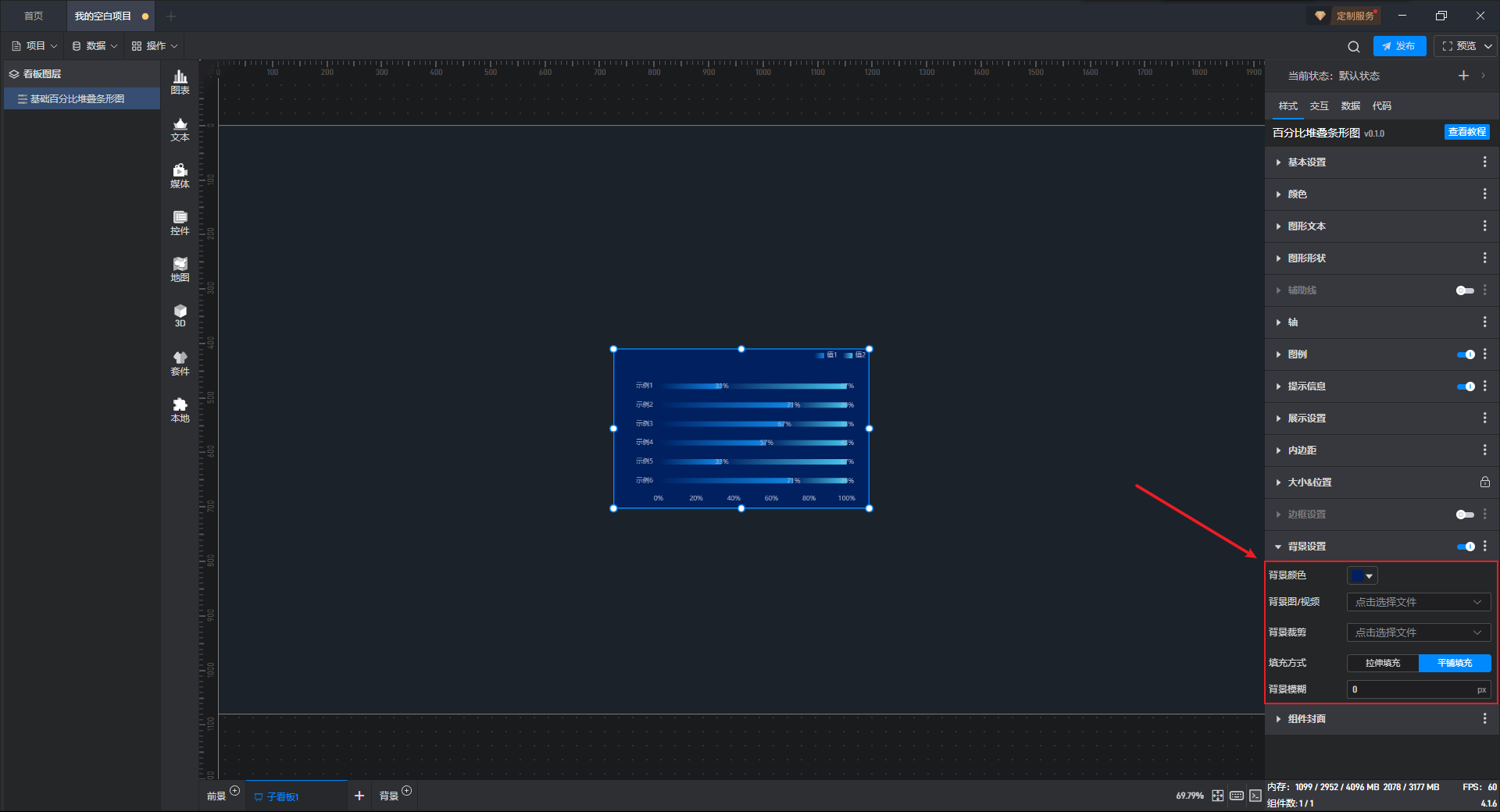The width and height of the screenshot is (1500, 812).
Task: Switch to the 交互 tab
Action: (1319, 106)
